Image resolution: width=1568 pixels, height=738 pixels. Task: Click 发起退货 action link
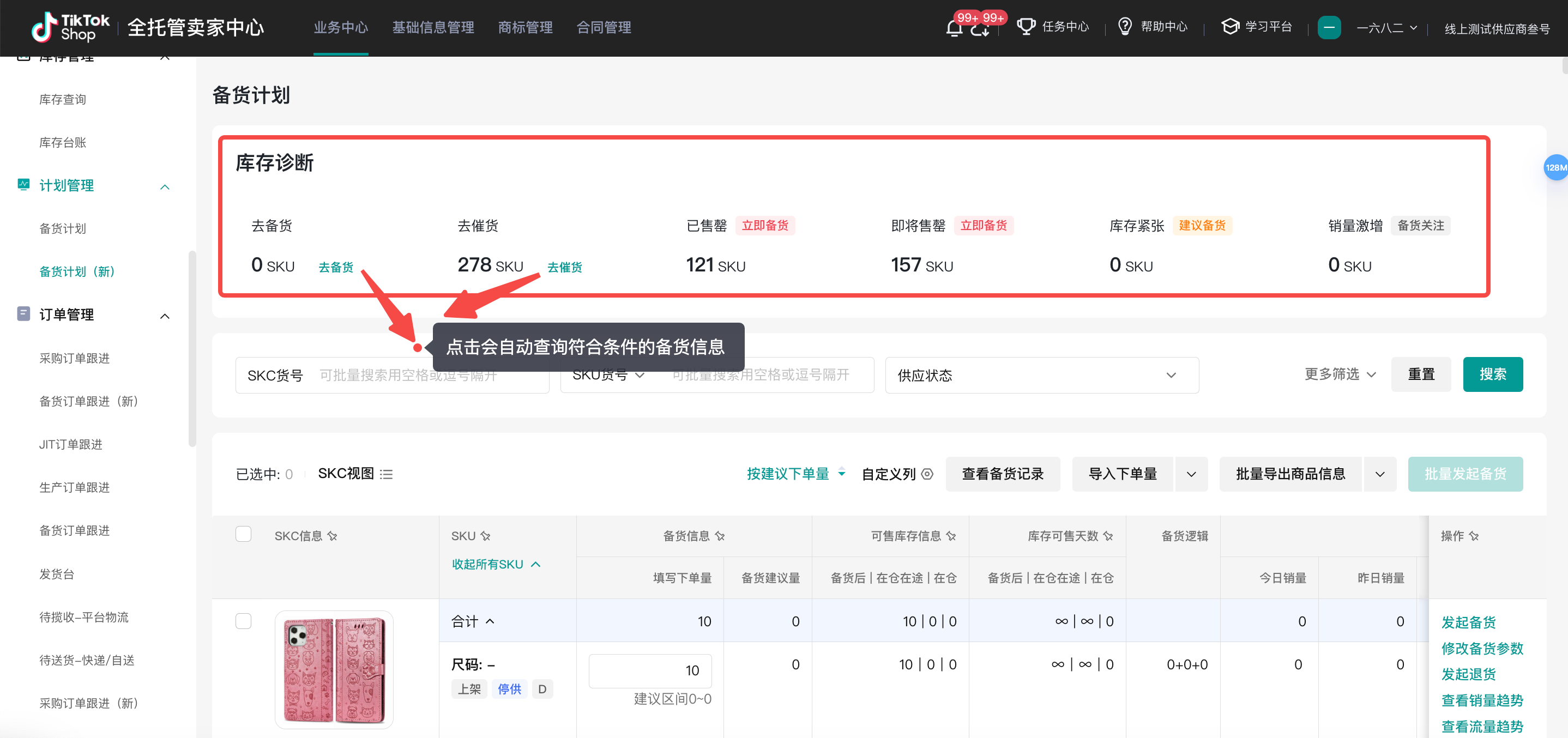(x=1468, y=674)
